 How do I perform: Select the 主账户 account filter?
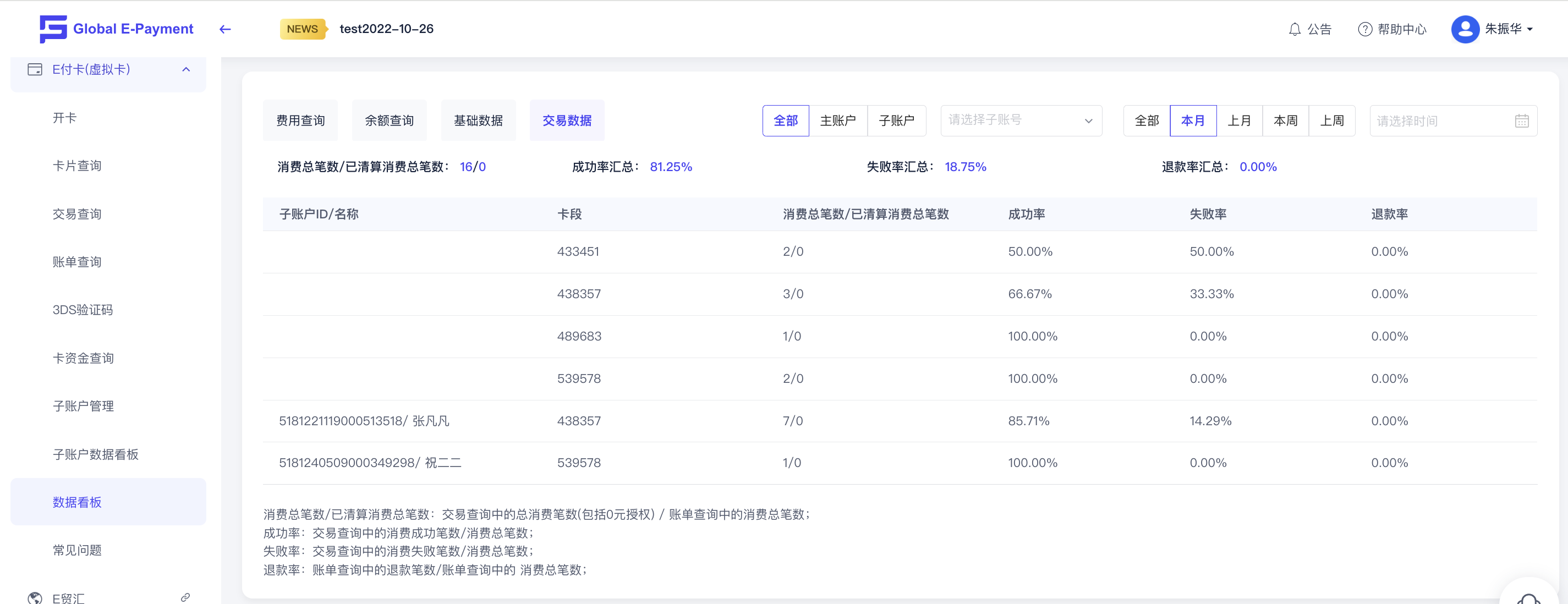(837, 120)
